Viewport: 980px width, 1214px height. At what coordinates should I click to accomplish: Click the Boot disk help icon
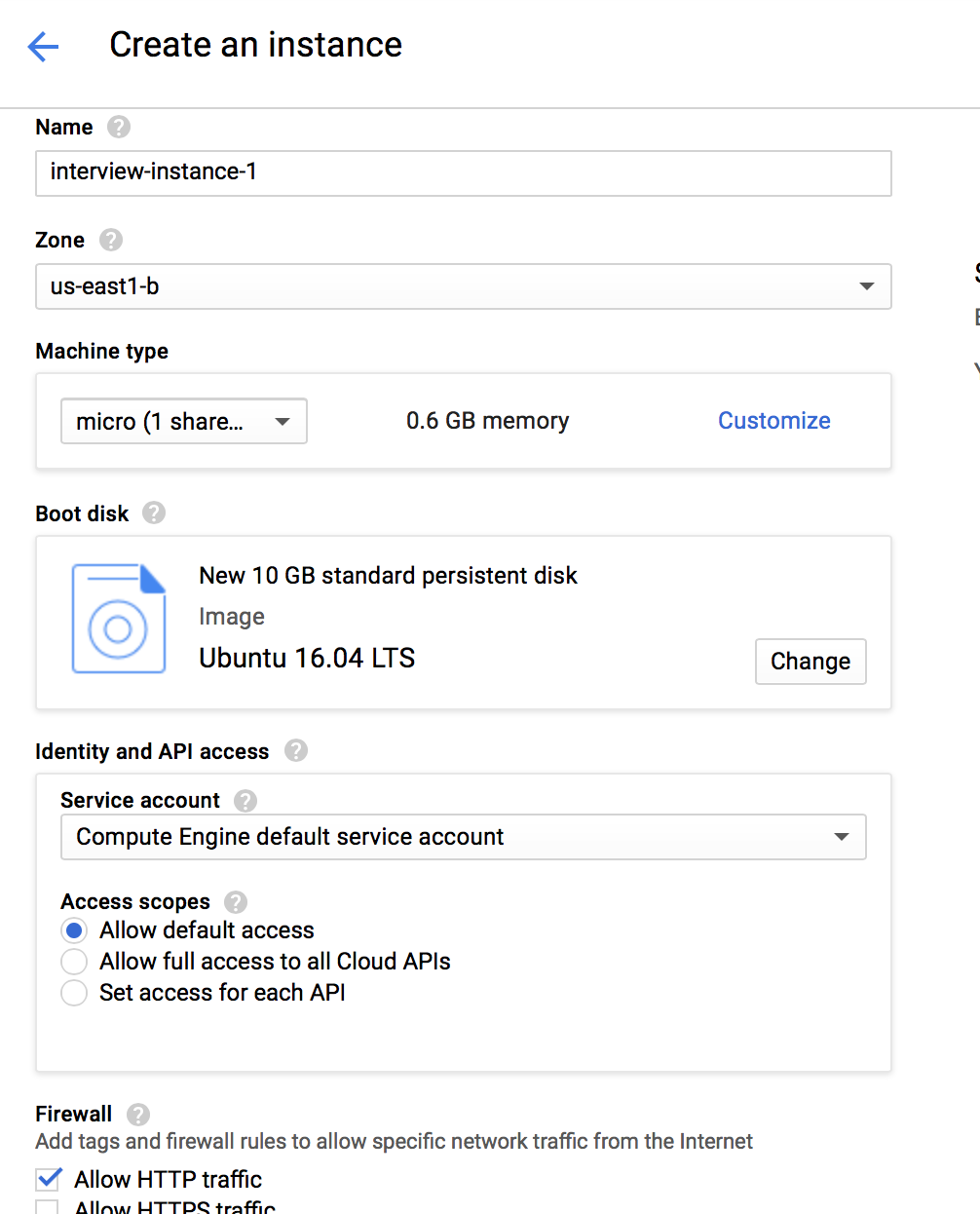click(x=154, y=513)
